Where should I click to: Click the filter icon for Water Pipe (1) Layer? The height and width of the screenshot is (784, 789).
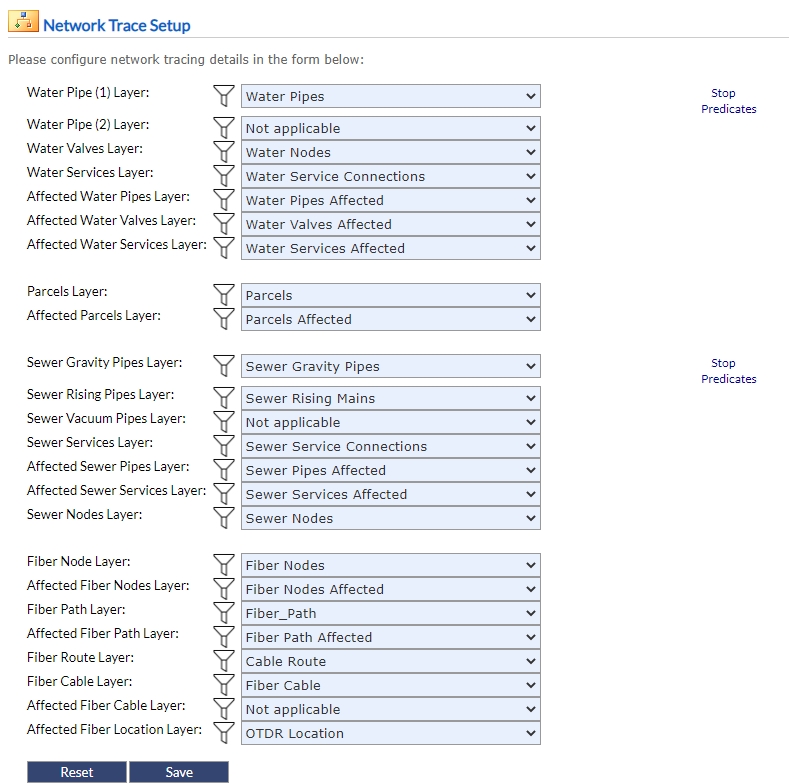point(225,97)
